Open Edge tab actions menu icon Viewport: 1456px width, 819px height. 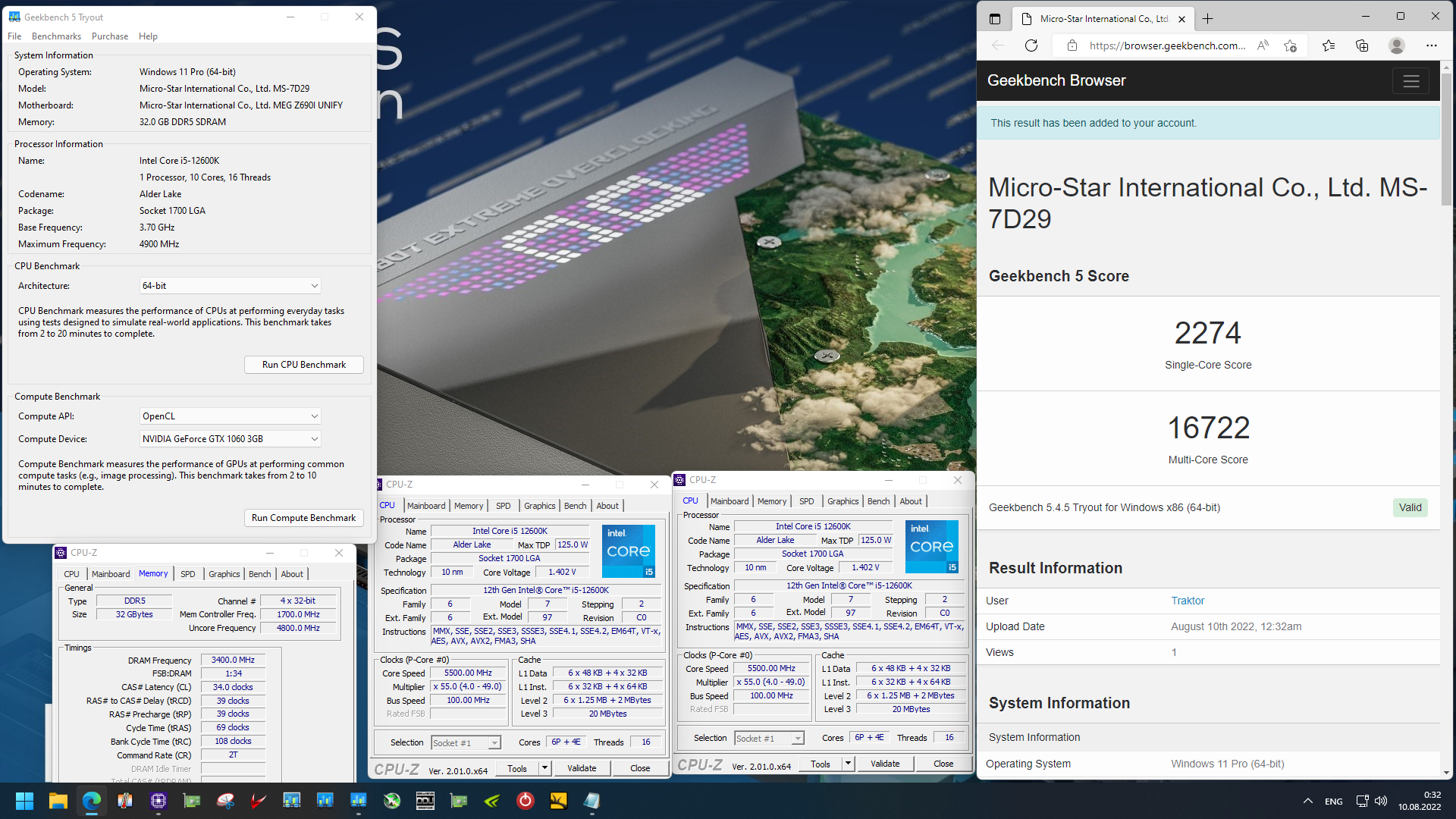[x=995, y=19]
